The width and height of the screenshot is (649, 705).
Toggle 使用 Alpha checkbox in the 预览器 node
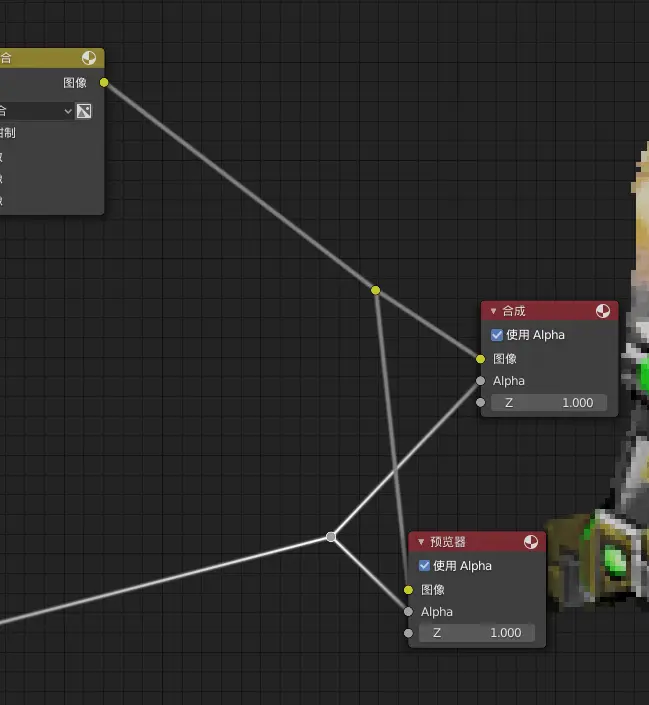click(424, 566)
